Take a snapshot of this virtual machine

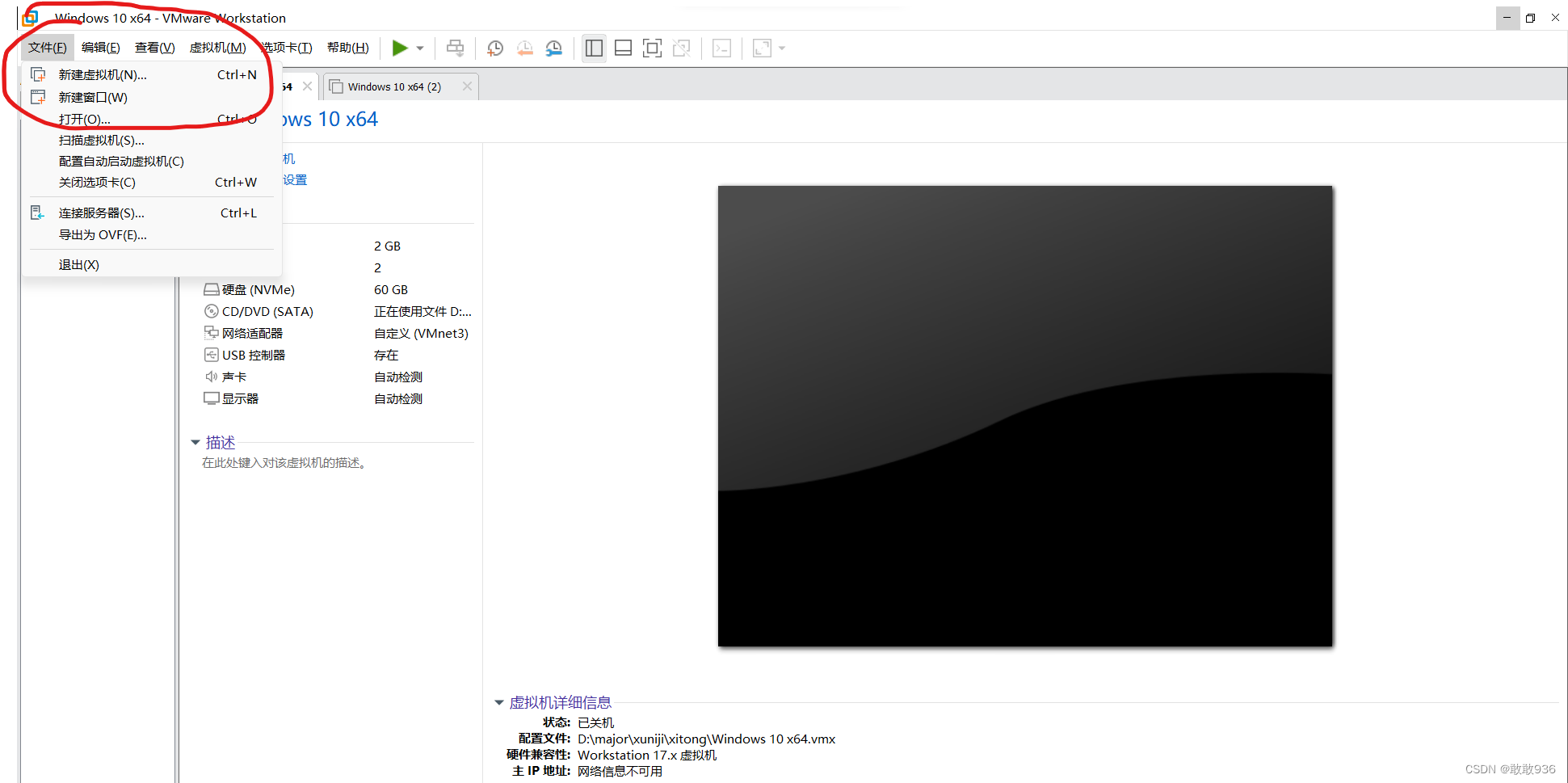[x=495, y=48]
